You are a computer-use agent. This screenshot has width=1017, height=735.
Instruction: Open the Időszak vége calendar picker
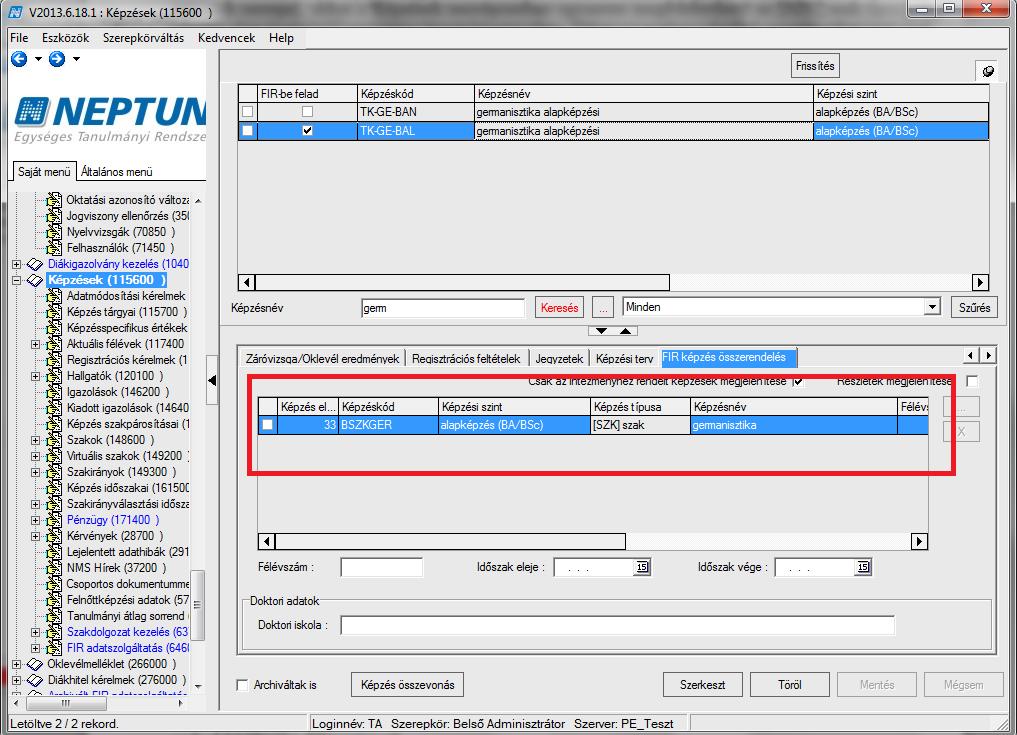pos(863,567)
